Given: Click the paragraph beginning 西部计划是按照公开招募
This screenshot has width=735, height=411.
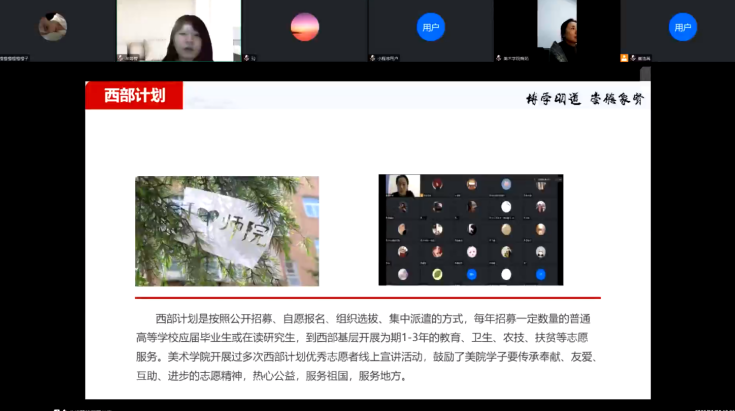Looking at the screenshot, I should pos(367,346).
